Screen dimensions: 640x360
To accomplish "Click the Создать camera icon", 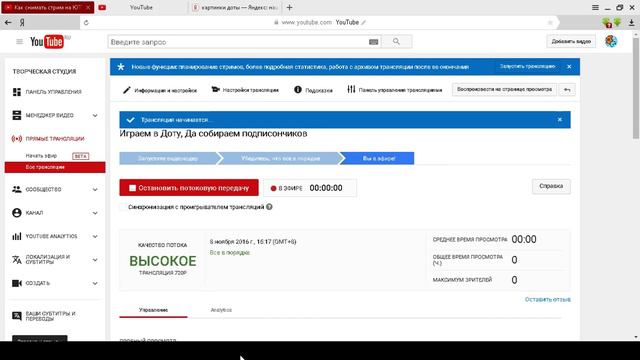I will pos(17,283).
